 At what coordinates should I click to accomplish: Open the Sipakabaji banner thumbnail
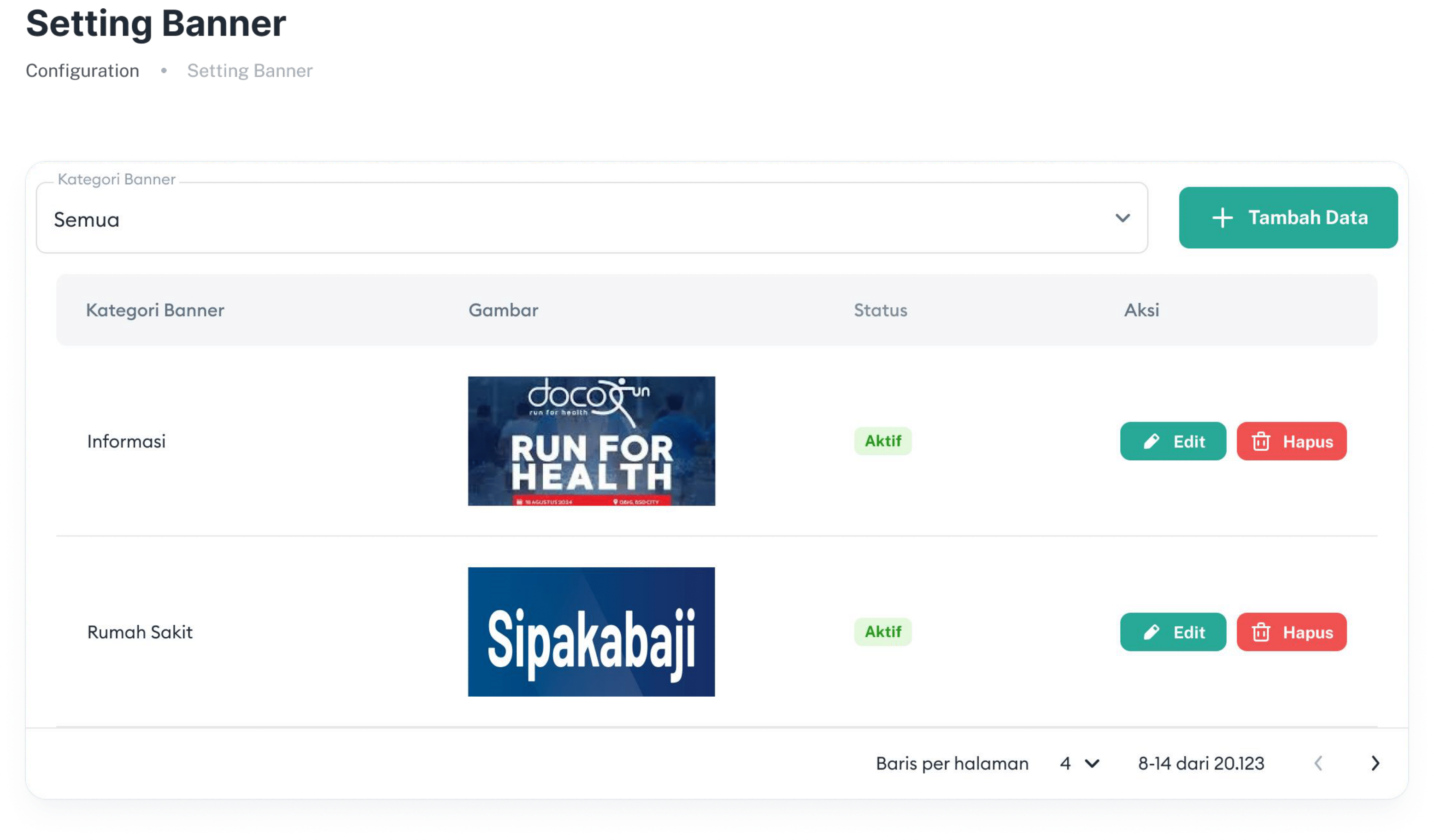591,632
